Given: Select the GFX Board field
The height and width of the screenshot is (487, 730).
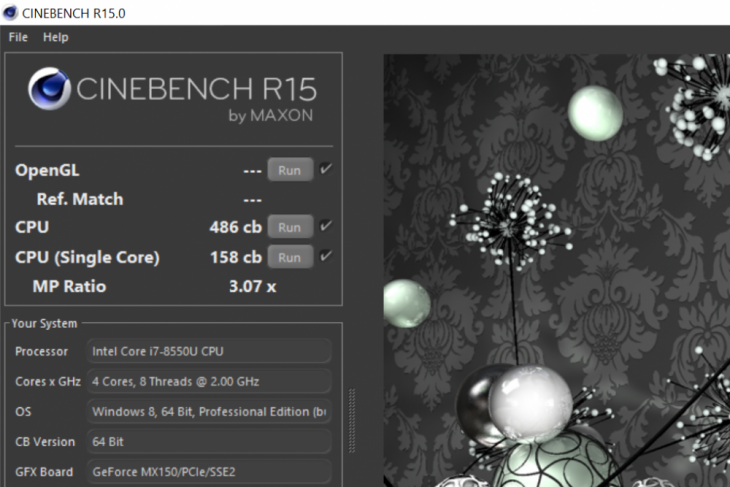Looking at the screenshot, I should click(209, 472).
